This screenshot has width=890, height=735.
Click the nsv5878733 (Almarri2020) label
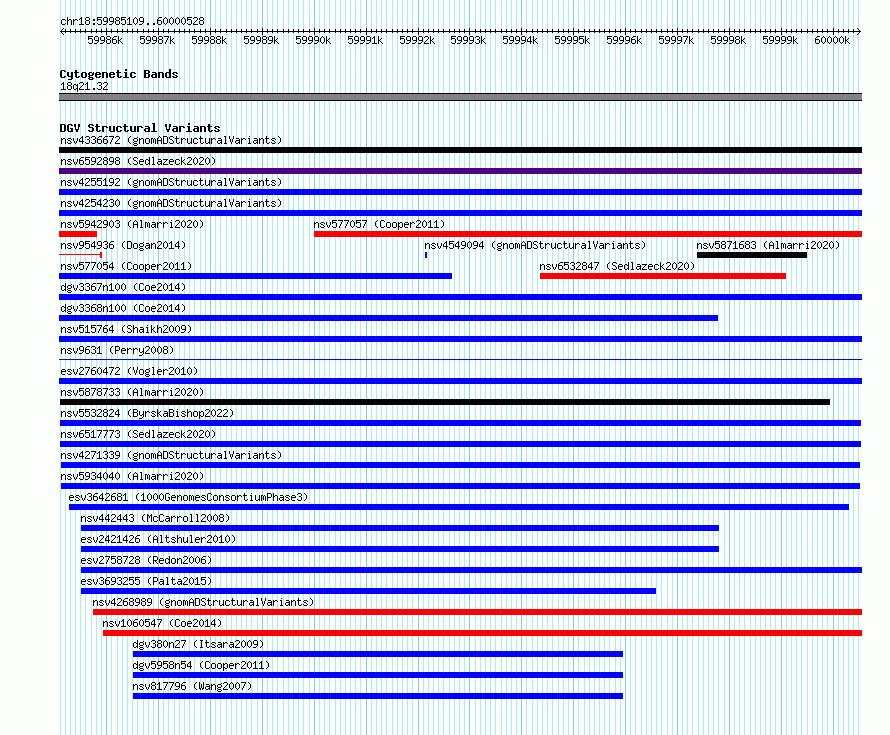coord(132,392)
